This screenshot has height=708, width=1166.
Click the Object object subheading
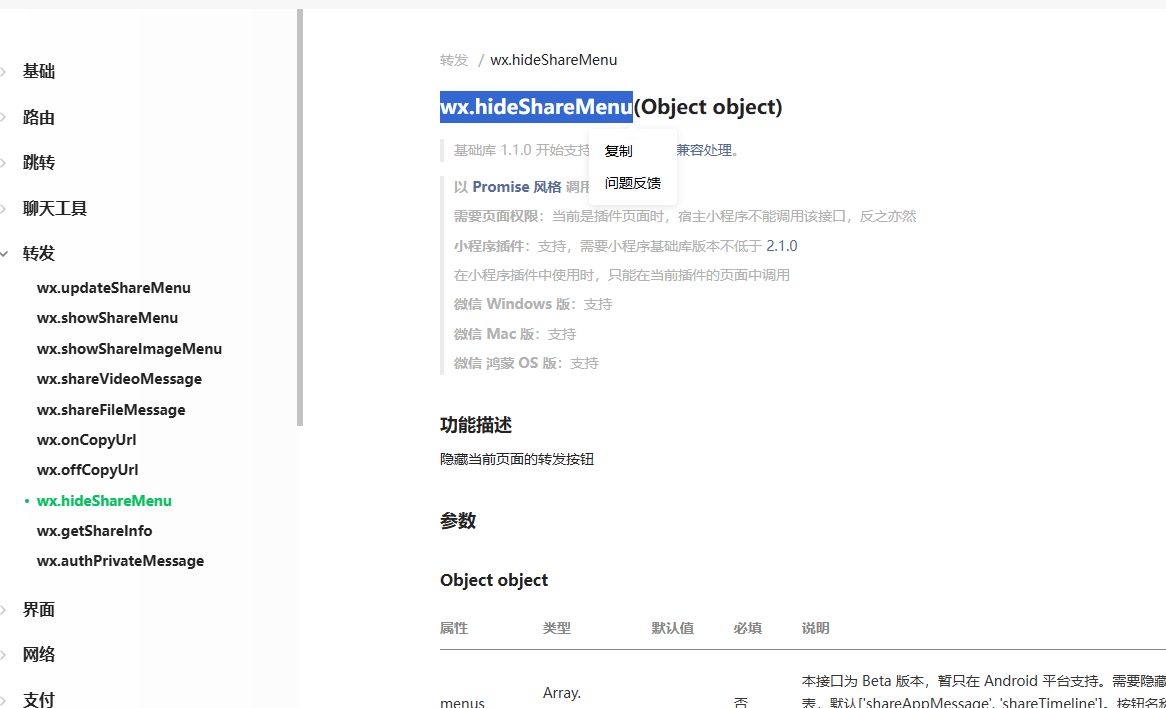pyautogui.click(x=494, y=580)
